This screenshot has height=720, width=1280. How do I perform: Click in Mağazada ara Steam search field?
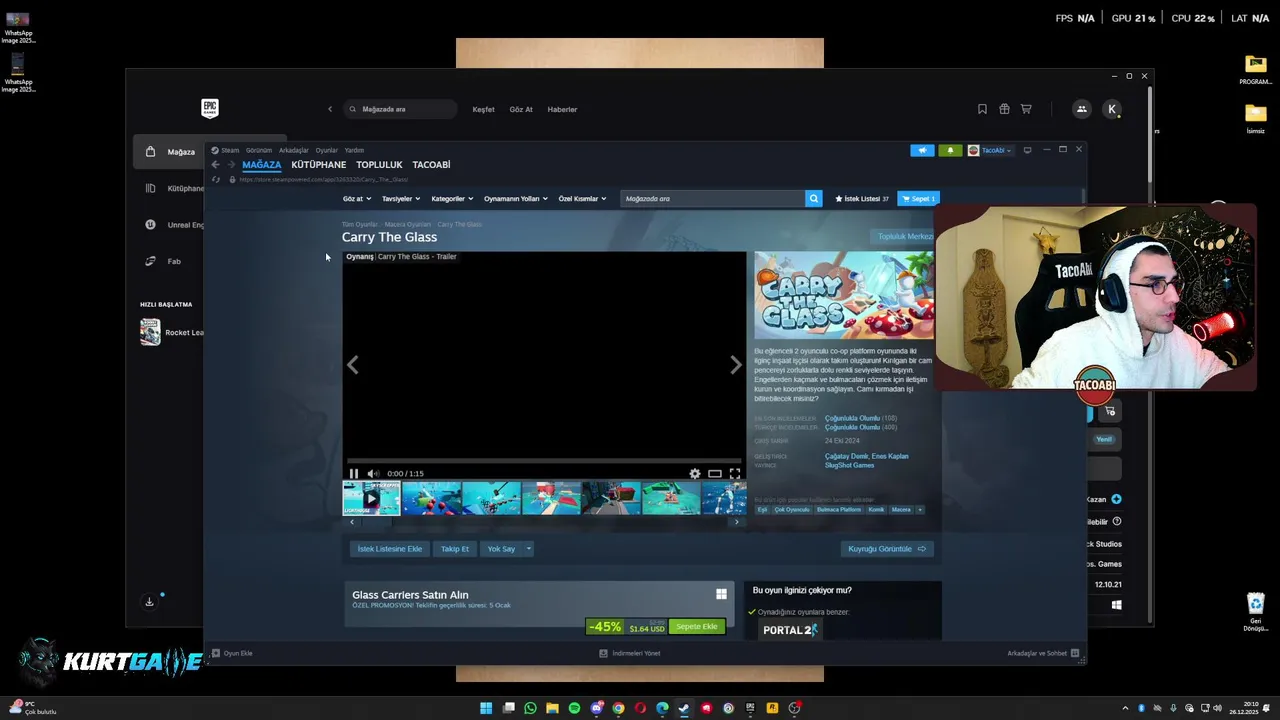[x=712, y=198]
